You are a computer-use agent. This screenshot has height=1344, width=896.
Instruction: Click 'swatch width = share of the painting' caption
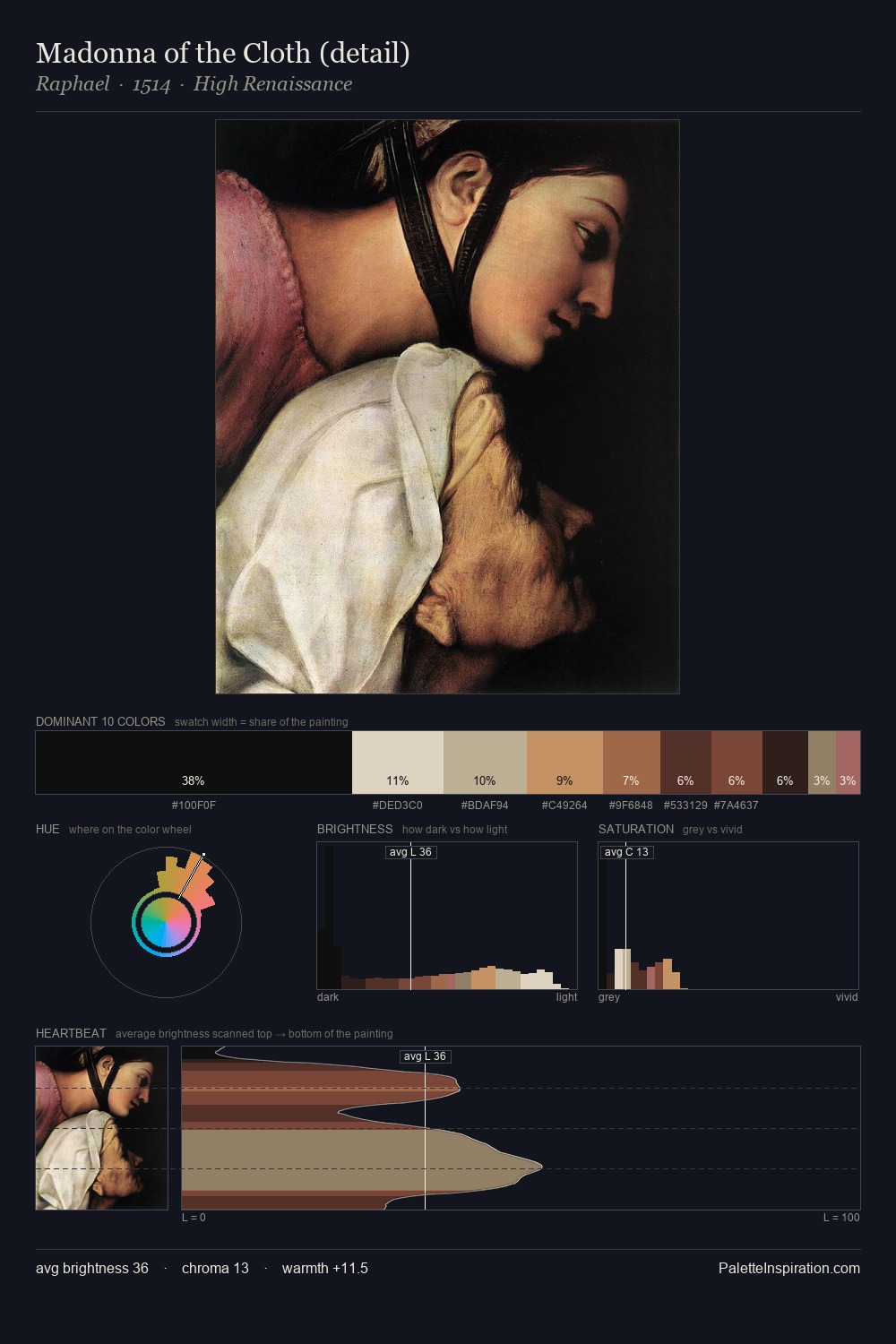click(262, 722)
